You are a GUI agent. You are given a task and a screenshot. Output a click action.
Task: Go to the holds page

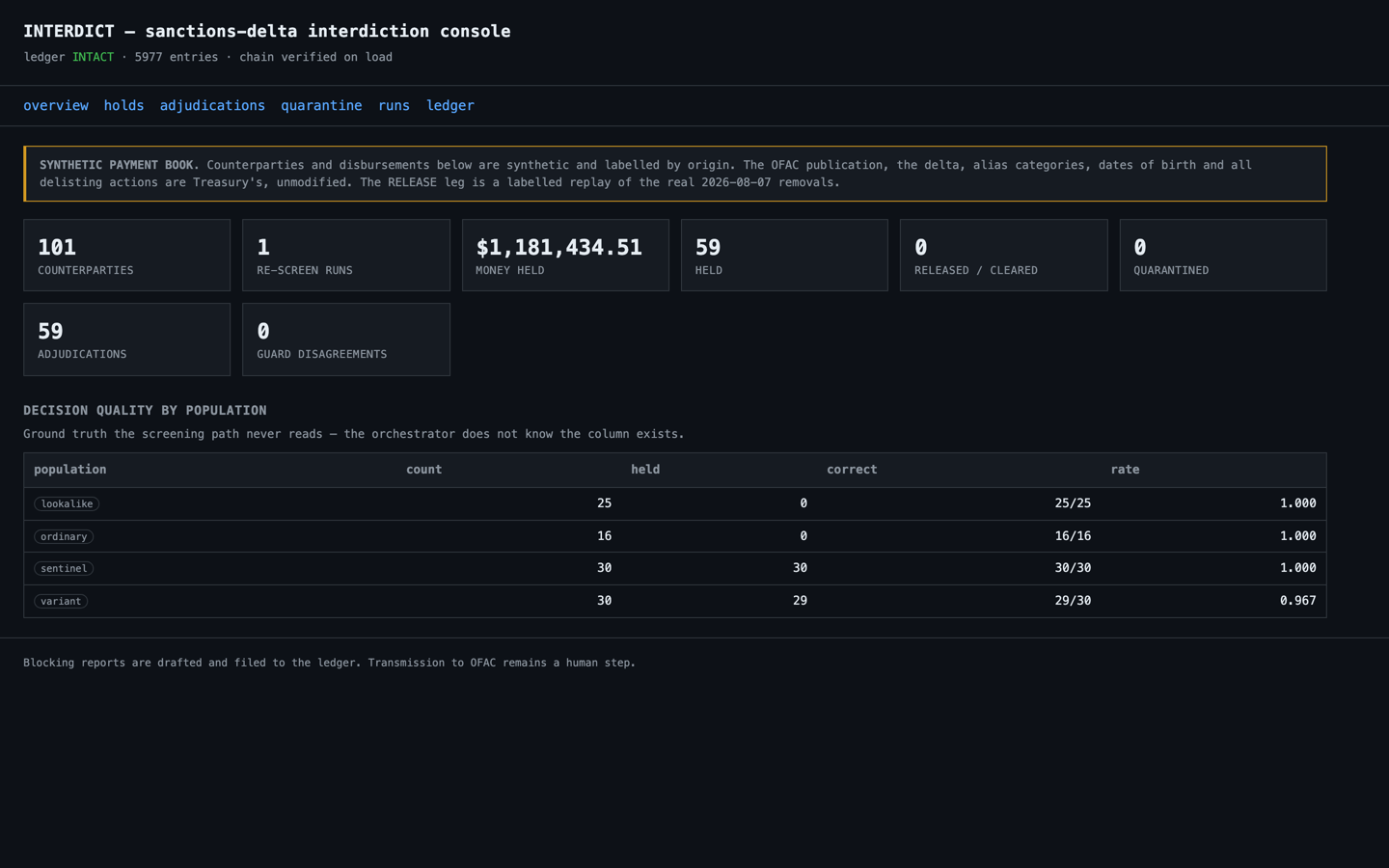[x=123, y=105]
